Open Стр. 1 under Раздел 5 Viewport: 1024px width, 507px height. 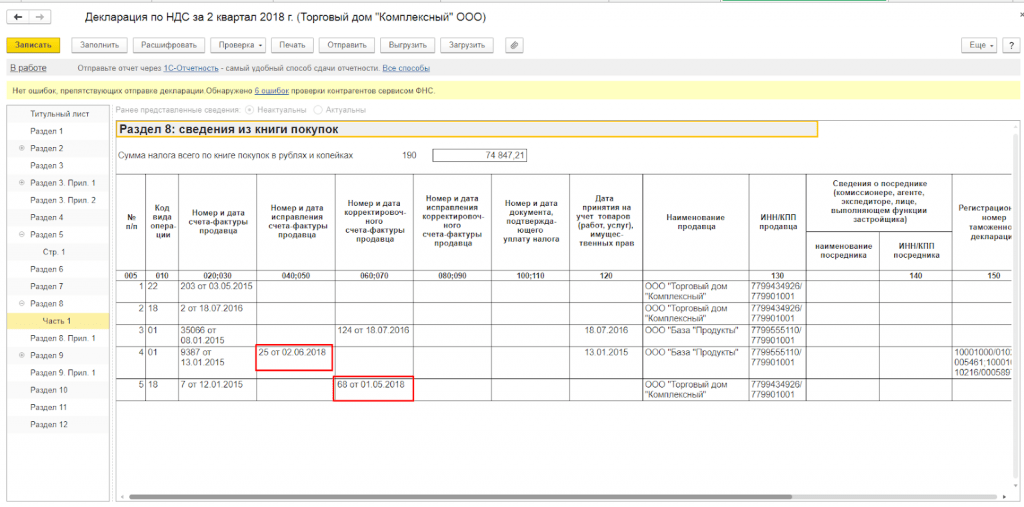(54, 252)
